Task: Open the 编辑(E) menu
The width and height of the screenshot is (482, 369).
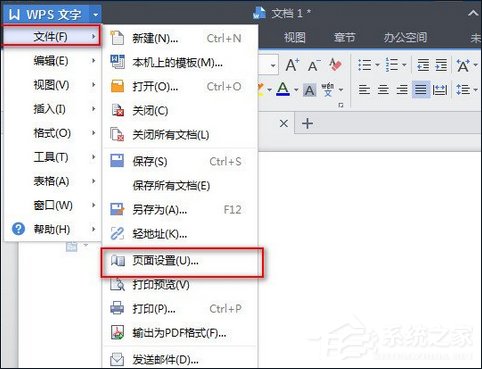Action: [x=51, y=61]
